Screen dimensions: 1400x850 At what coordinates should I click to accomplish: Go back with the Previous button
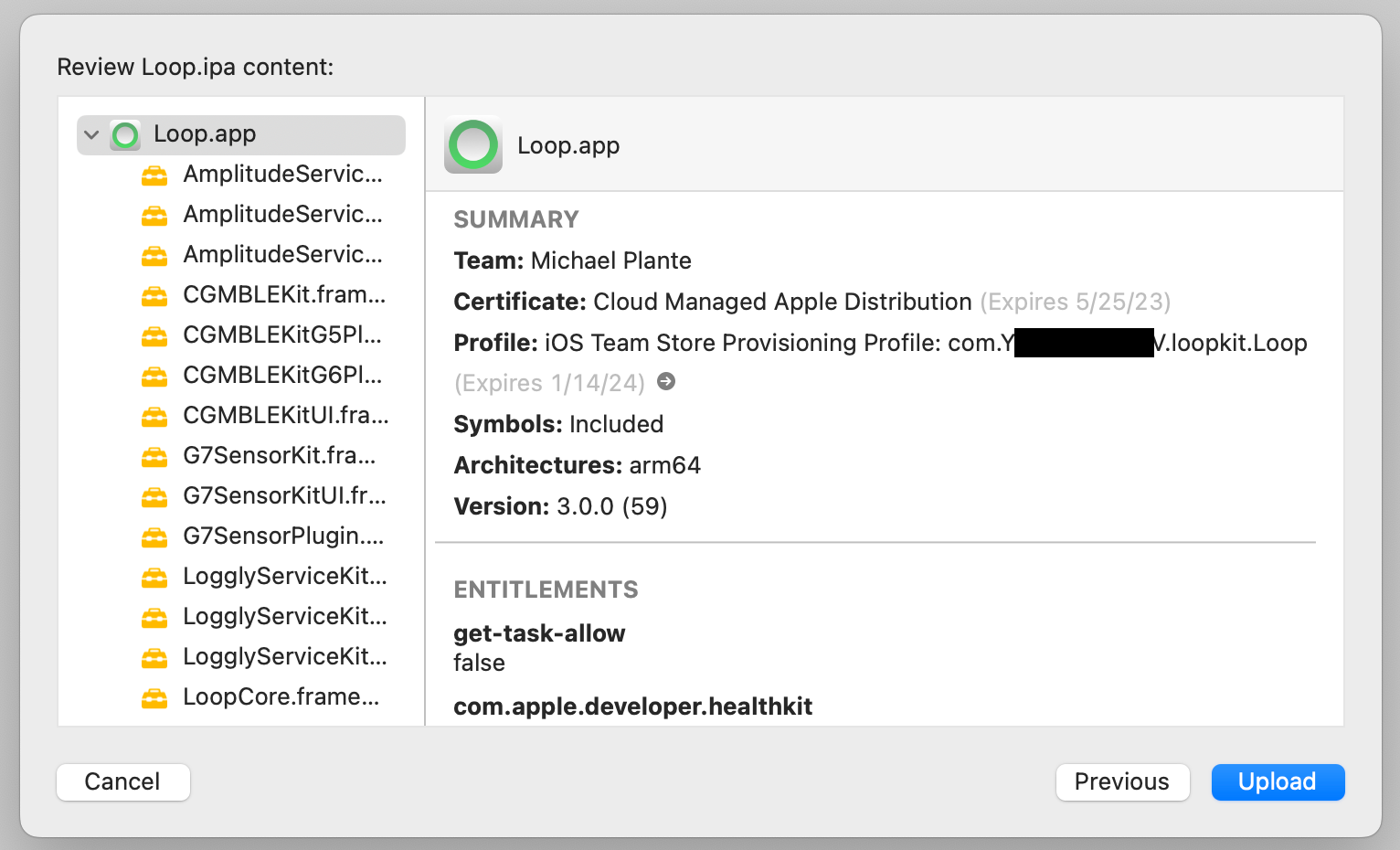[x=1122, y=781]
